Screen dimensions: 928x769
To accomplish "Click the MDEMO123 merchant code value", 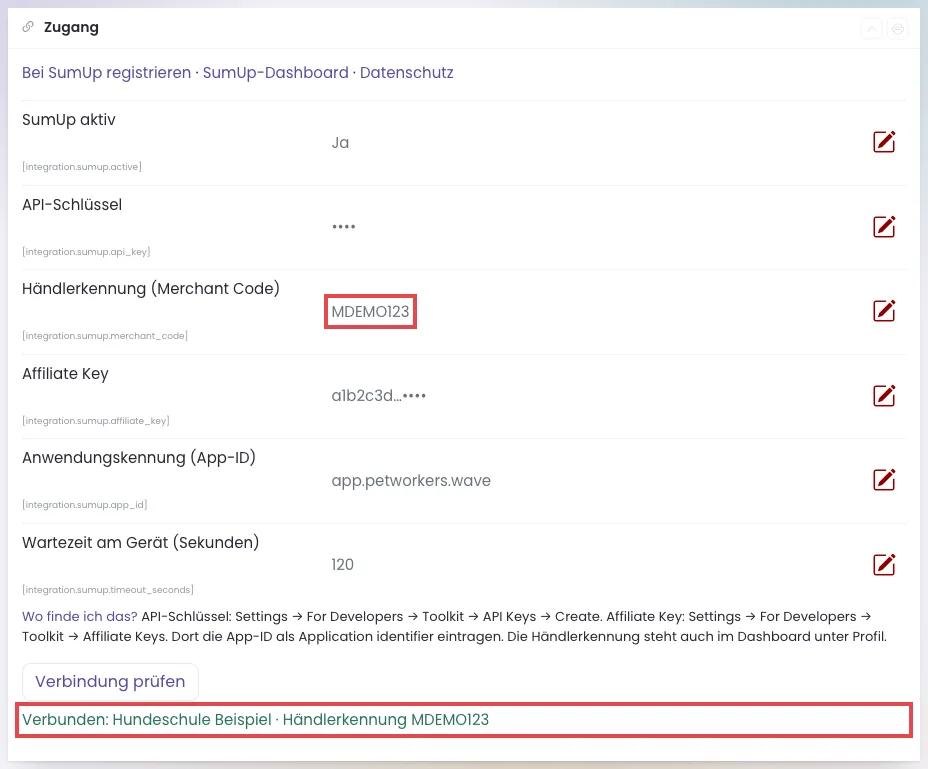I will pos(370,311).
